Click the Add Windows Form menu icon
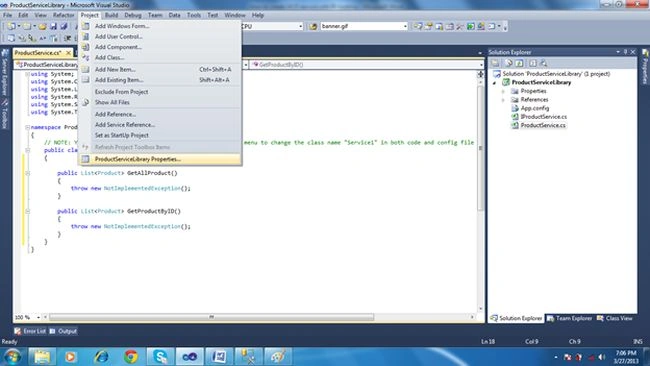The height and width of the screenshot is (366, 650). pos(85,26)
